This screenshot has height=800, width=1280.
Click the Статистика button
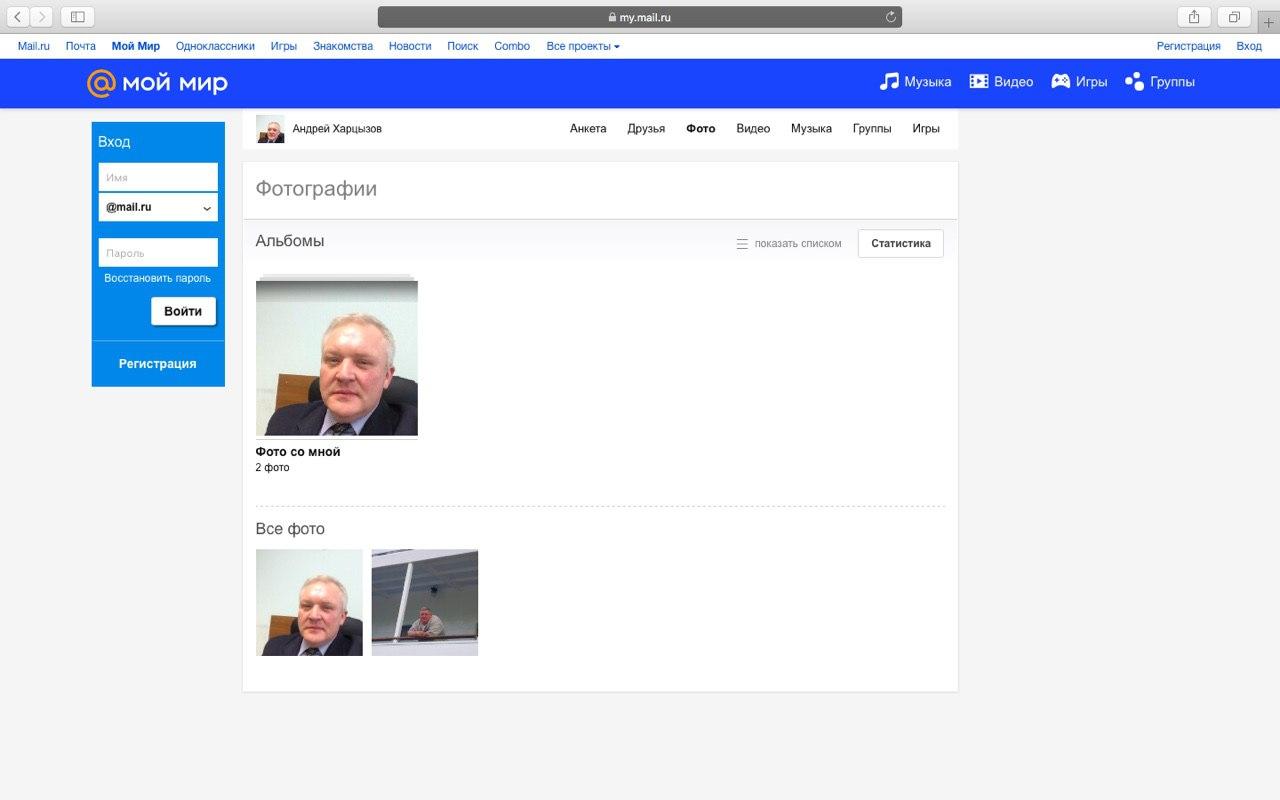901,244
